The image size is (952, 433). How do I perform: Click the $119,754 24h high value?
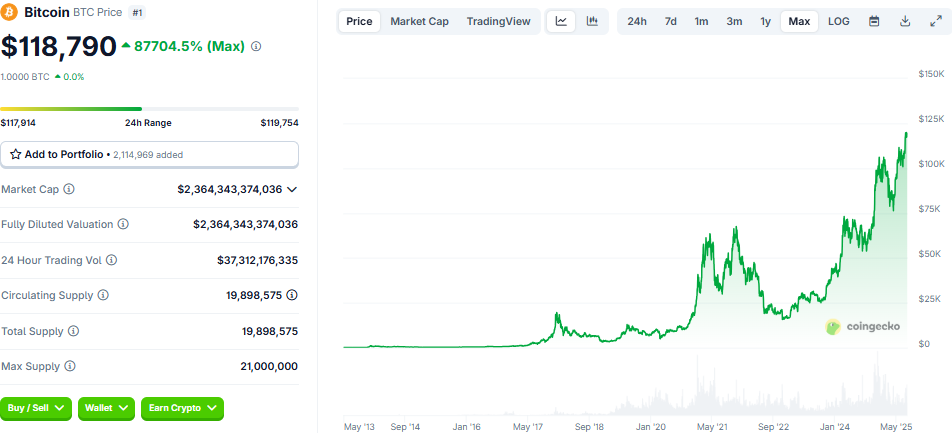coord(279,123)
